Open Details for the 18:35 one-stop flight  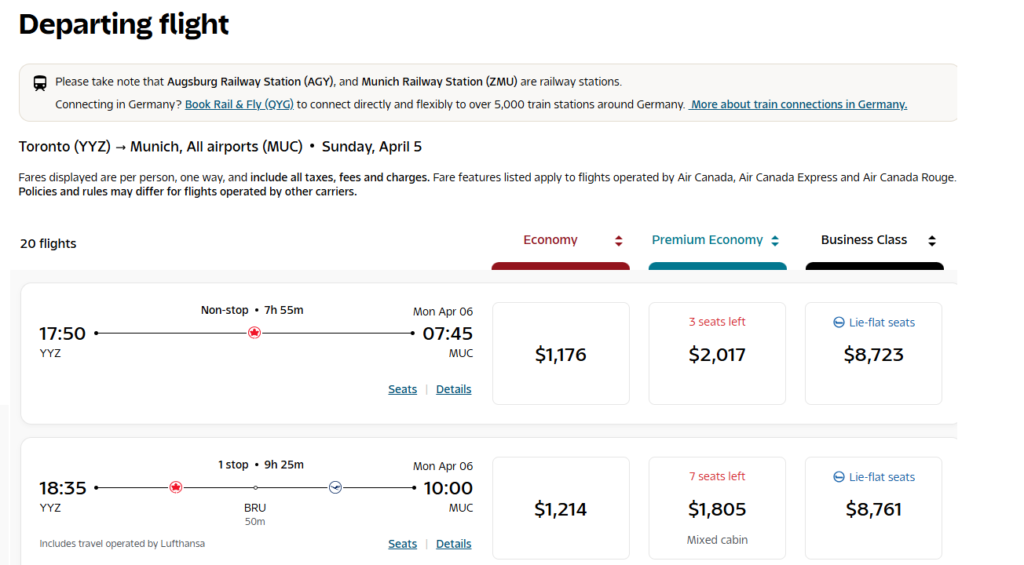point(453,544)
